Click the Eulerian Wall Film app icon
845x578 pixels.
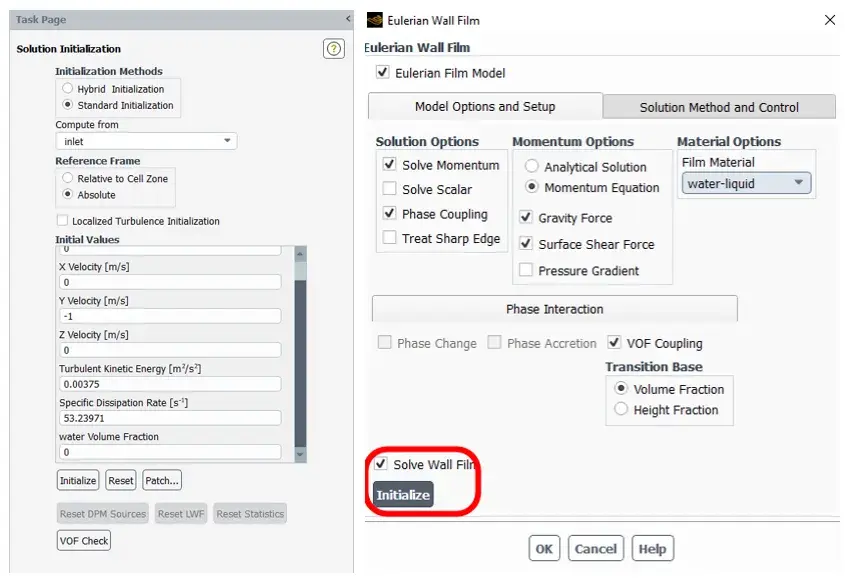375,20
